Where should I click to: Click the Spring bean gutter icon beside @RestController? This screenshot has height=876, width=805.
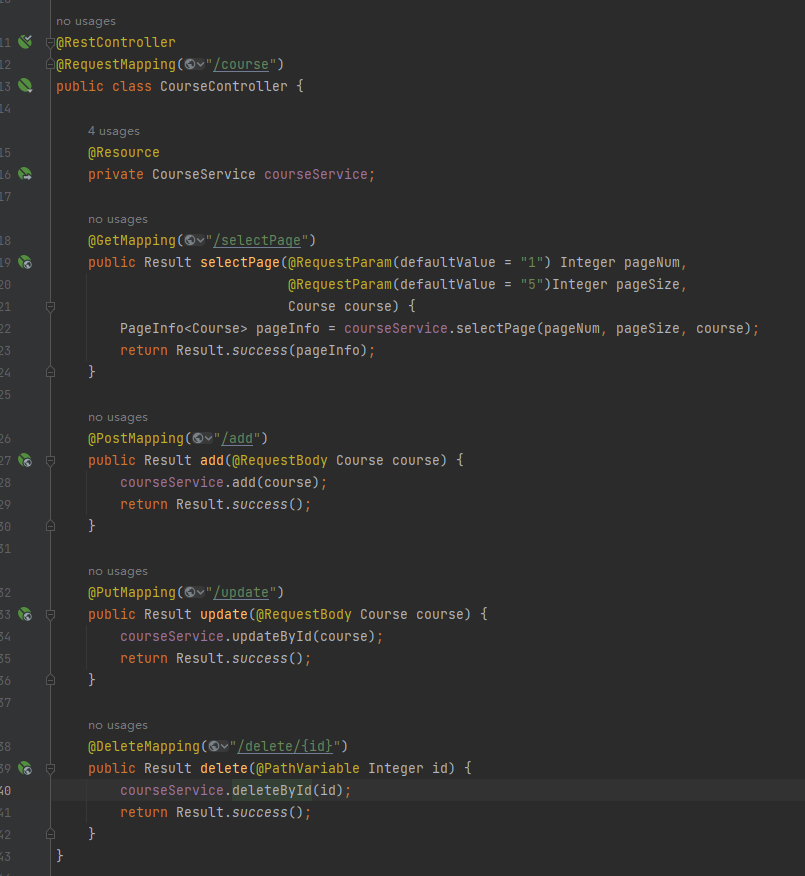point(25,42)
